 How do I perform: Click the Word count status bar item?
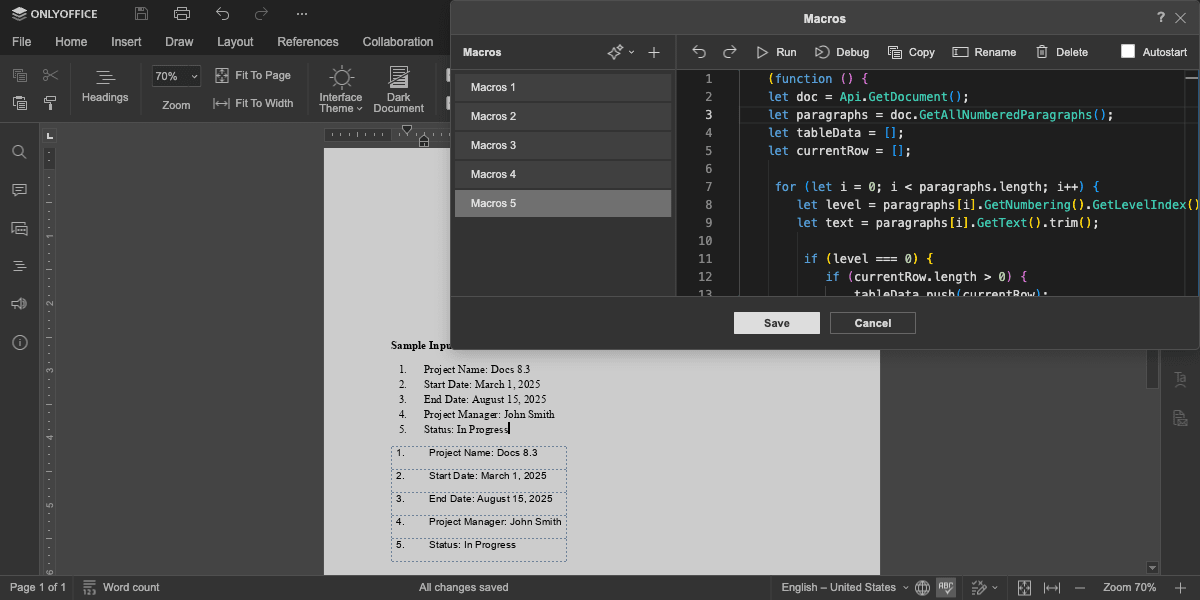tap(121, 588)
